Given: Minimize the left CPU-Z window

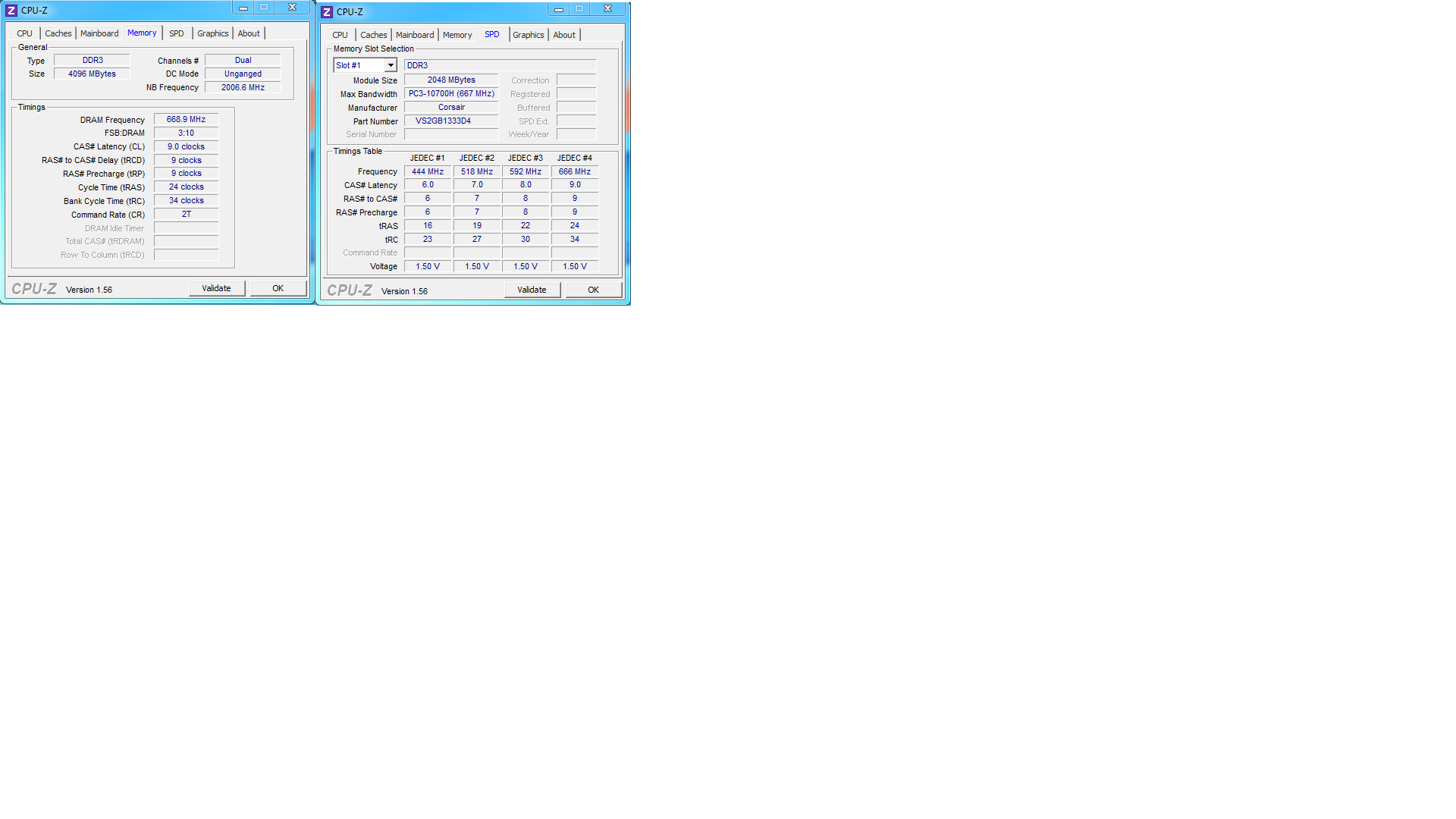Looking at the screenshot, I should pyautogui.click(x=243, y=8).
